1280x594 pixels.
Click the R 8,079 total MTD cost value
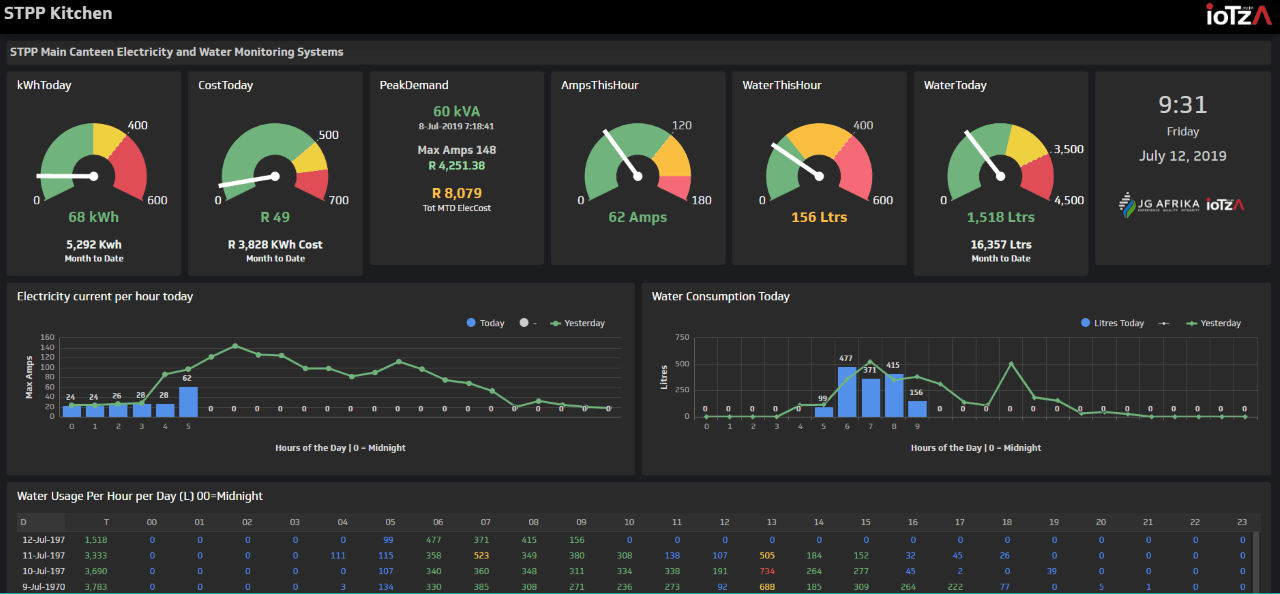coord(456,193)
